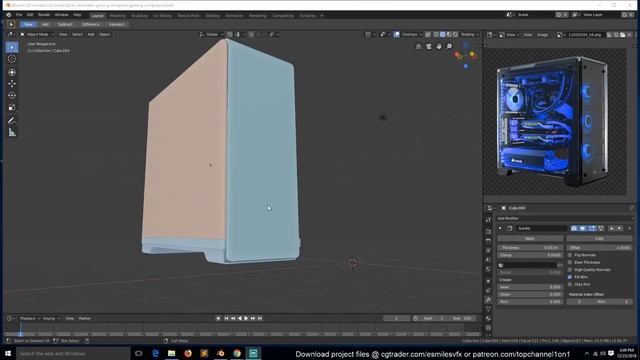Click the Apply modifier button
This screenshot has height=360, width=640.
[530, 238]
